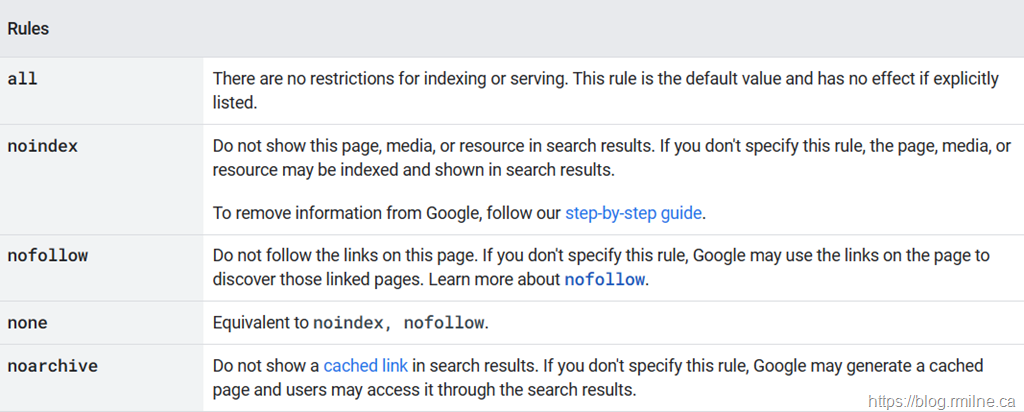Click the "Rules" table header
Image resolution: width=1024 pixels, height=412 pixels.
[x=28, y=29]
